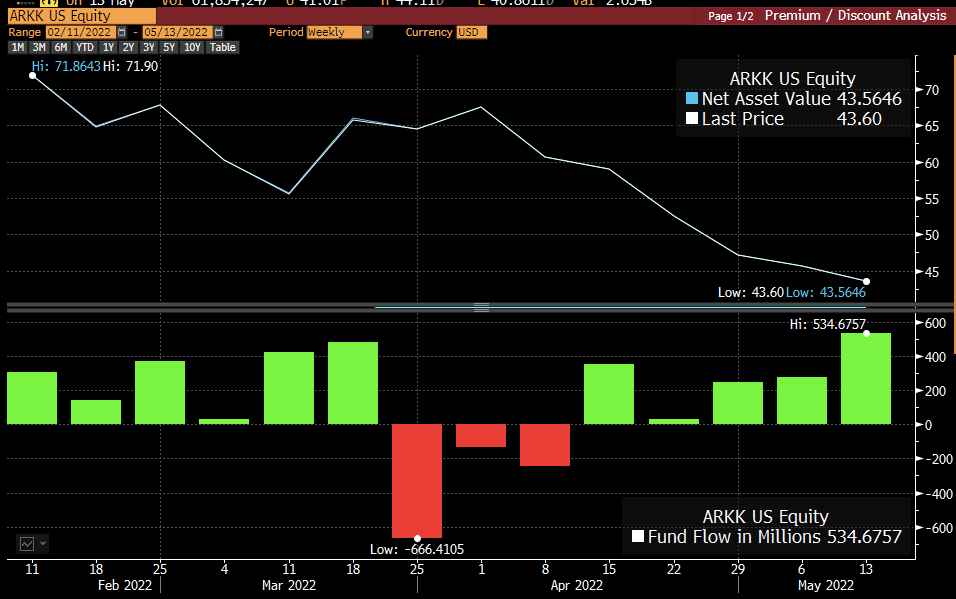Click the white Hi: 71.90 label
This screenshot has height=599, width=956.
[x=130, y=66]
